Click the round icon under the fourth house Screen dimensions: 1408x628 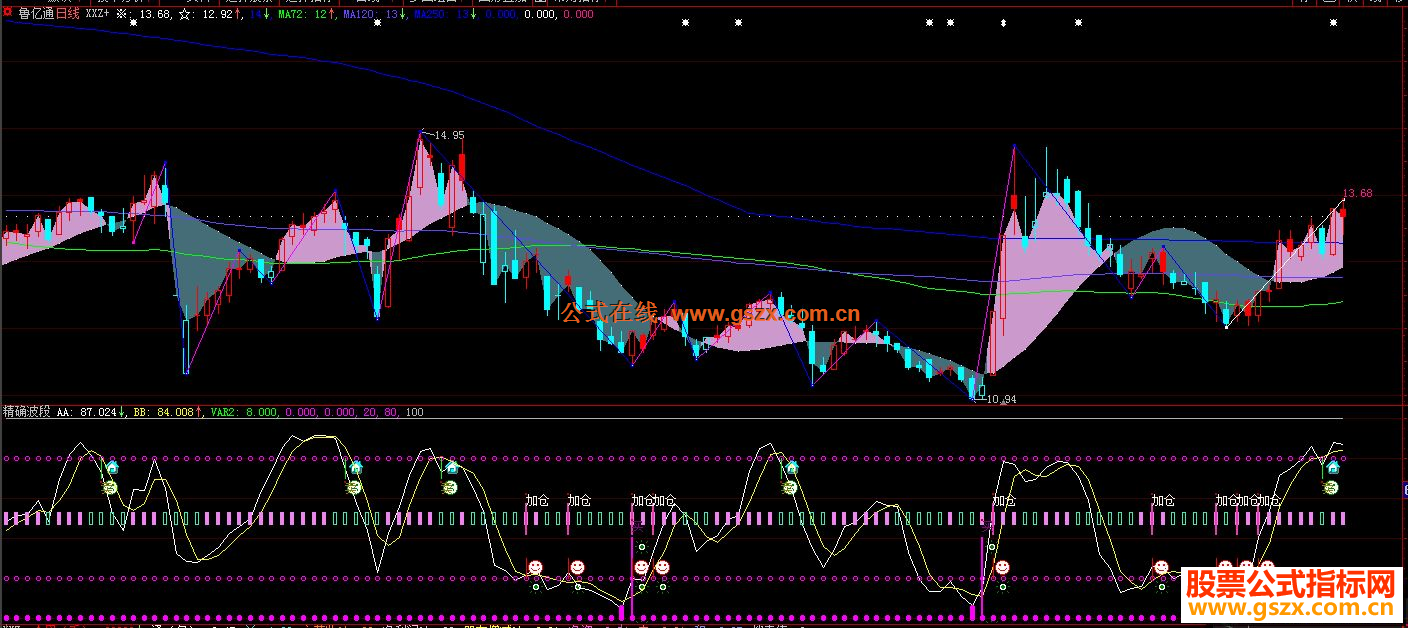click(792, 487)
